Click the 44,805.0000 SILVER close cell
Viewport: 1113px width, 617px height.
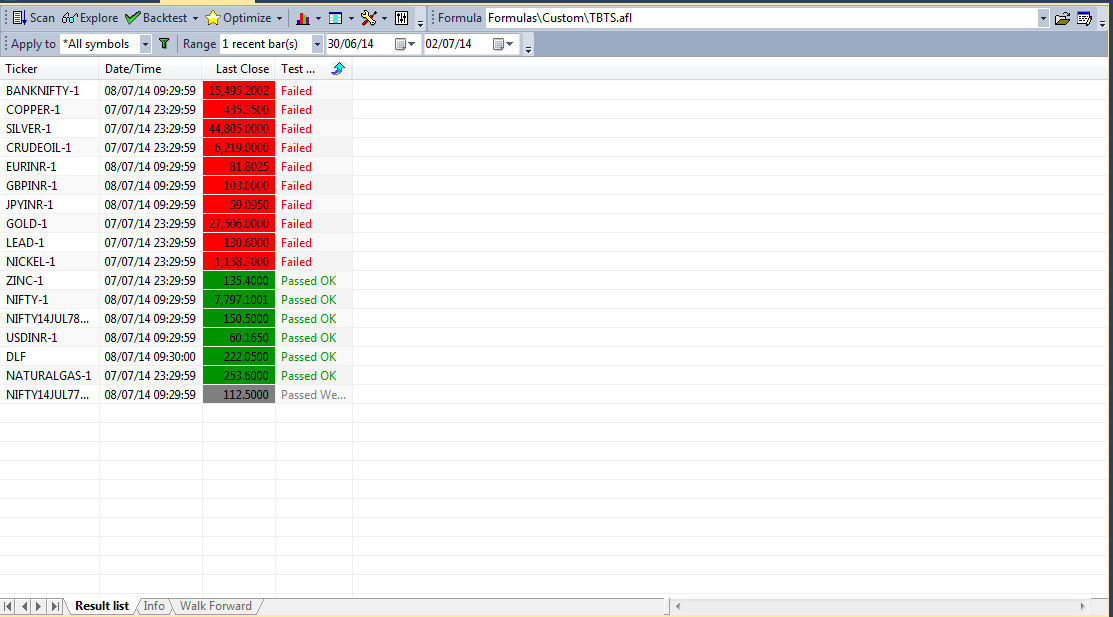[238, 129]
